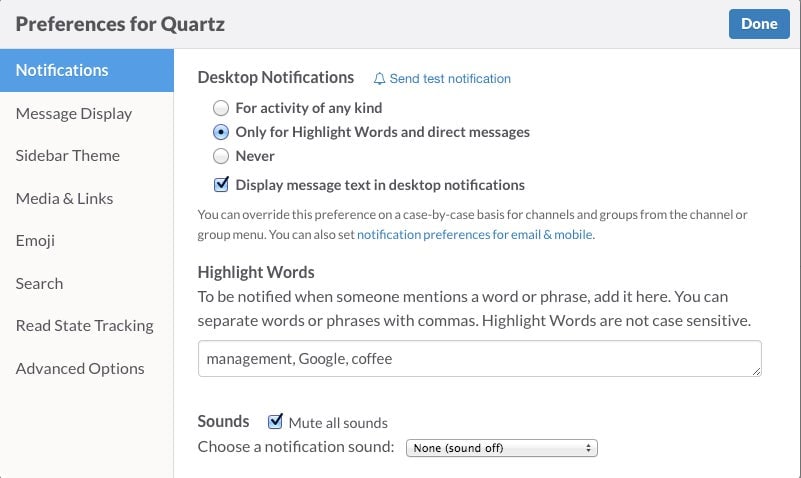Click the 'Sounds' heading label
Image resolution: width=801 pixels, height=478 pixels.
tap(223, 421)
